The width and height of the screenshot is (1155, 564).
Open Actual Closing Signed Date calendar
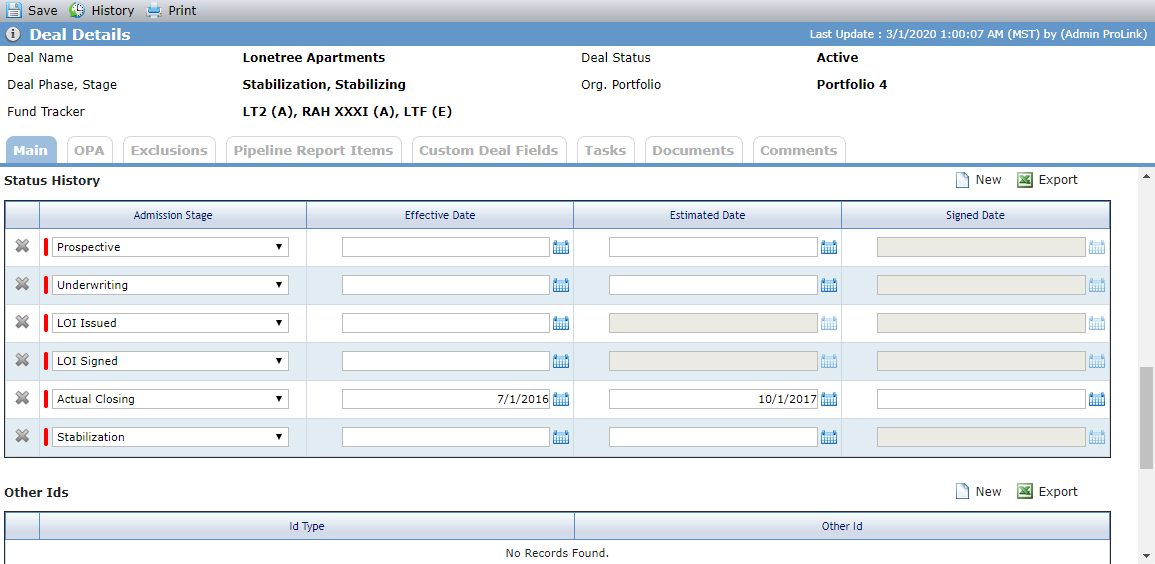click(1097, 399)
